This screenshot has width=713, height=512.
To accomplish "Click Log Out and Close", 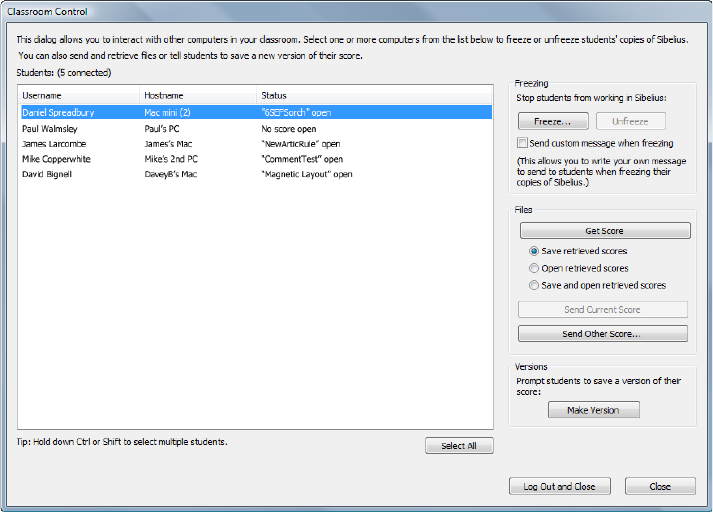I will coord(559,487).
